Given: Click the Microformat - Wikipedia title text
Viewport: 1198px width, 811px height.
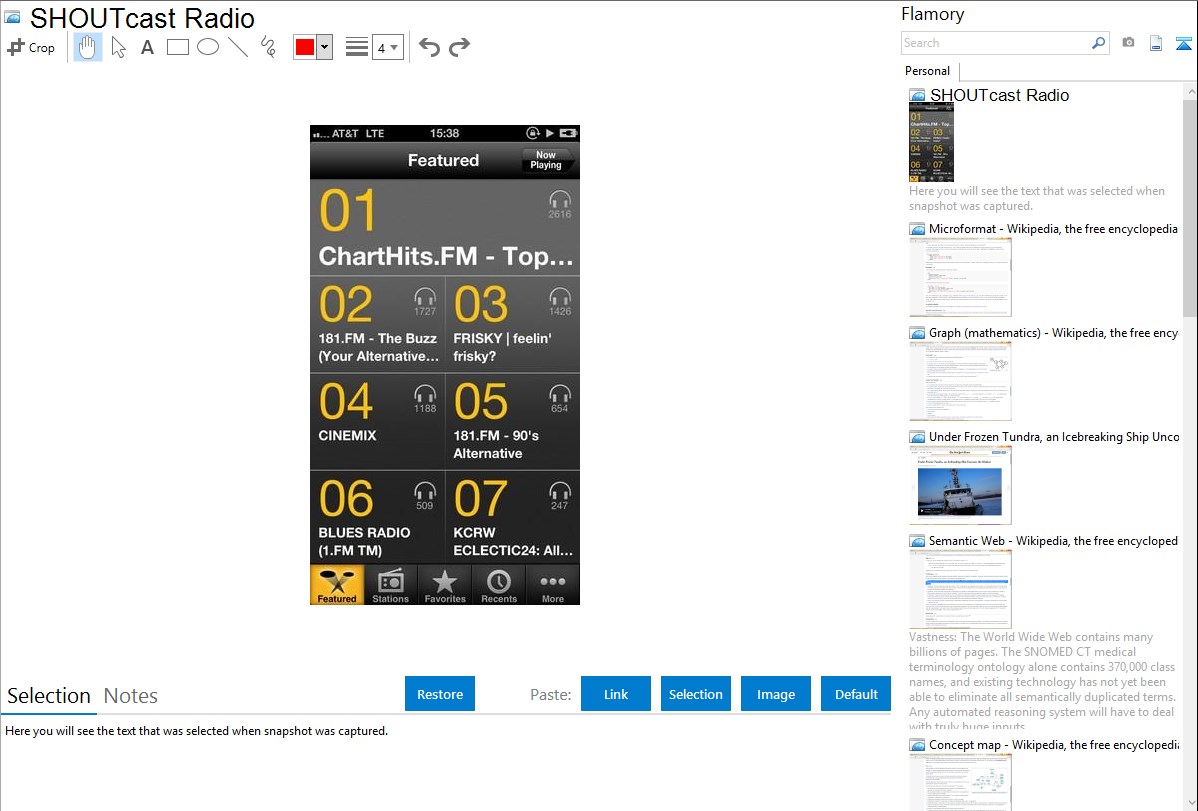Looking at the screenshot, I should tap(1053, 229).
